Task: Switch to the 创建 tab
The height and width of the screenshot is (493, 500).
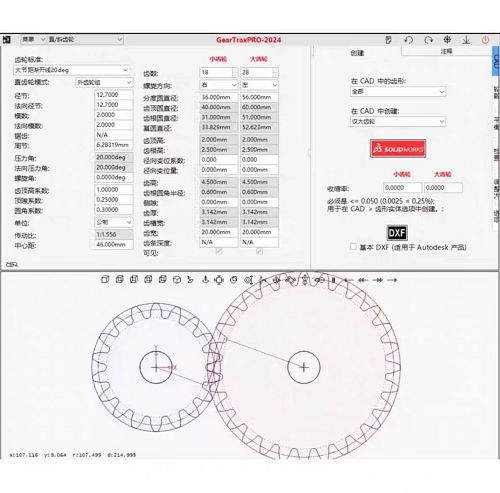Action: (357, 53)
